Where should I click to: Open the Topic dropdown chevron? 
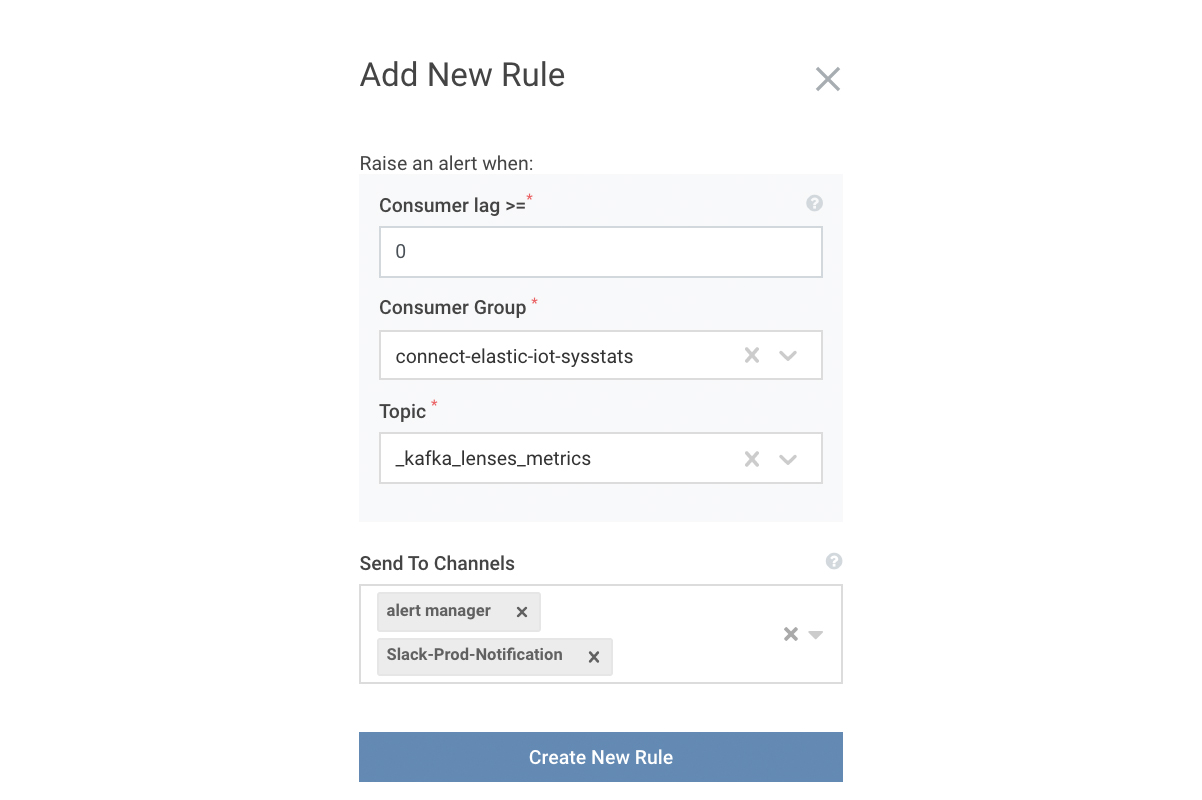788,459
